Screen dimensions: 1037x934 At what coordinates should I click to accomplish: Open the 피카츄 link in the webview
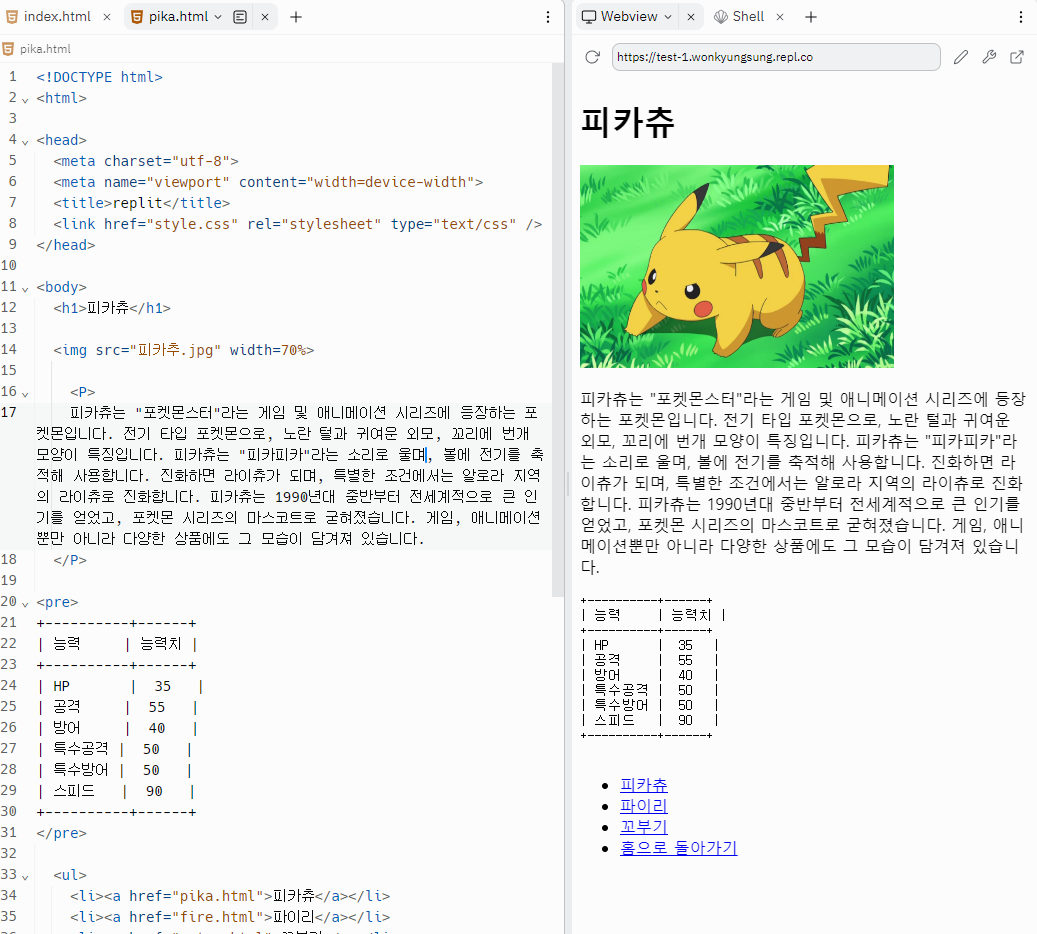(x=643, y=785)
